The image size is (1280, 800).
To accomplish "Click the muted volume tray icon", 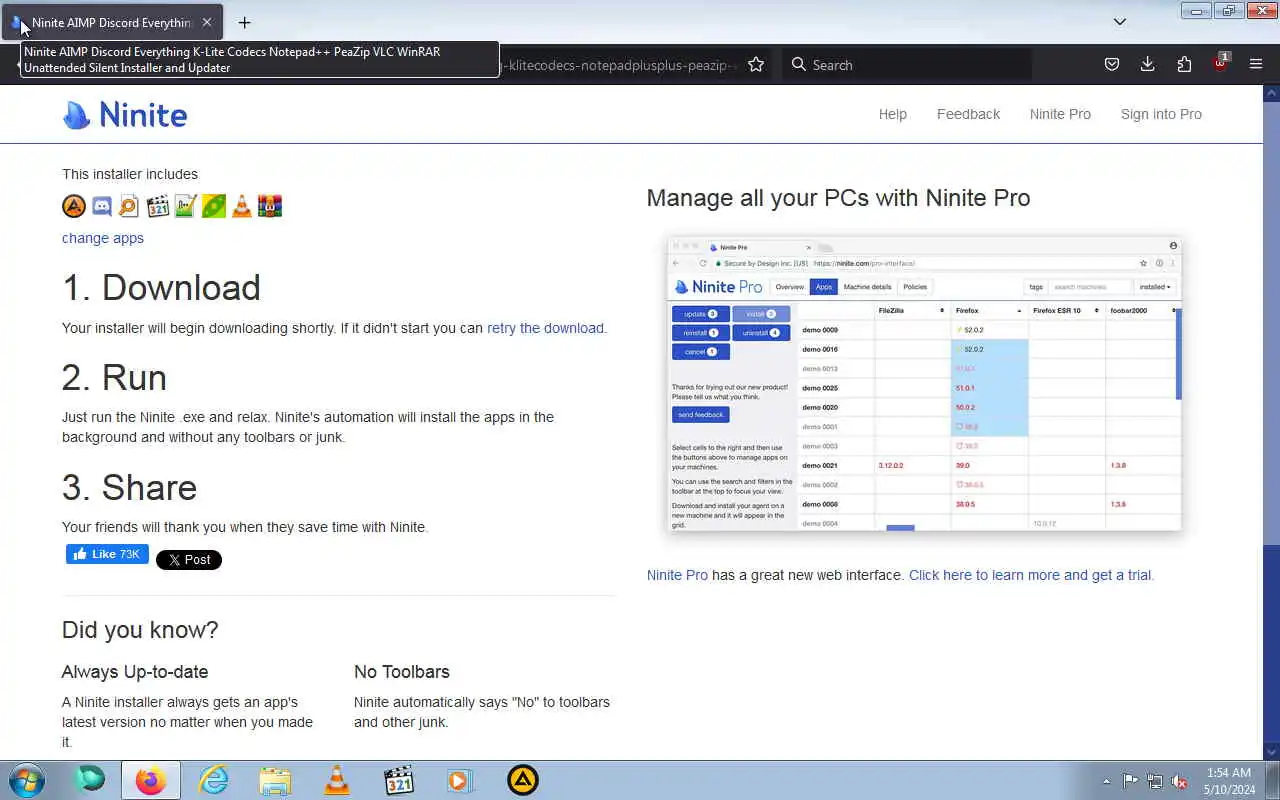I will [x=1179, y=781].
